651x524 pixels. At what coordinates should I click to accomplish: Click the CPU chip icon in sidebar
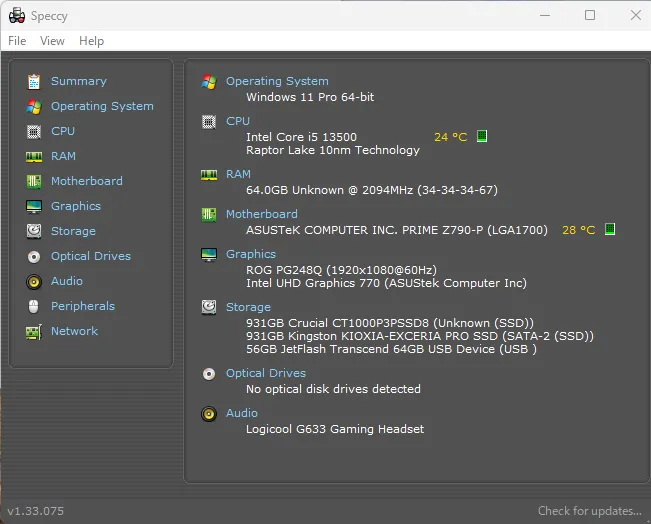click(34, 132)
